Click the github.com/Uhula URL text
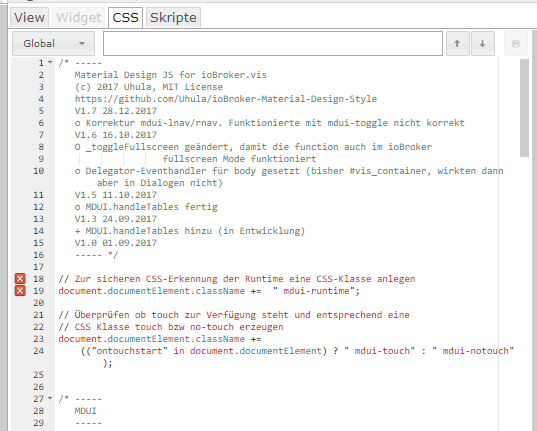Viewport: 537px width, 431px height. 226,99
